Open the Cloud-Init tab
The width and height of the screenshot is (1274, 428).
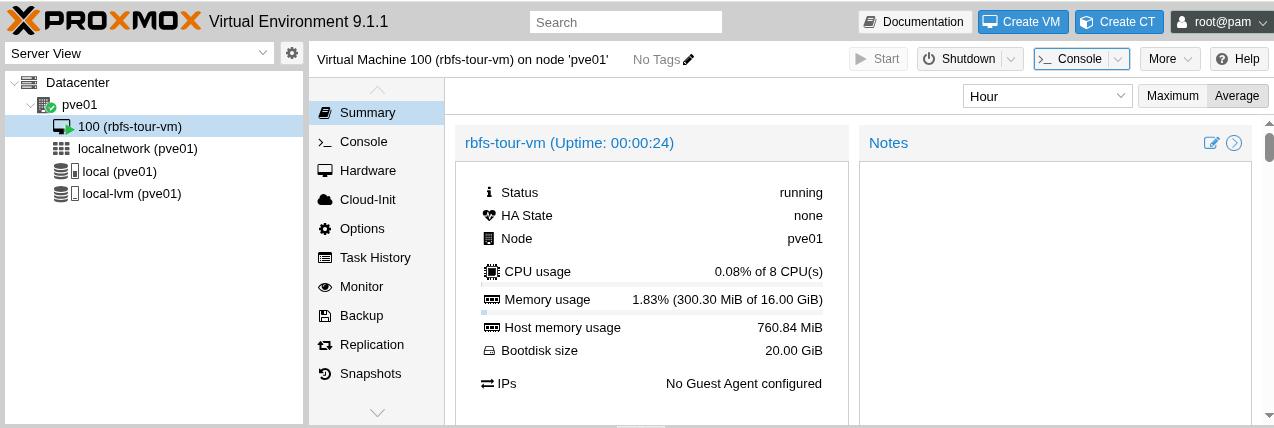(377, 200)
